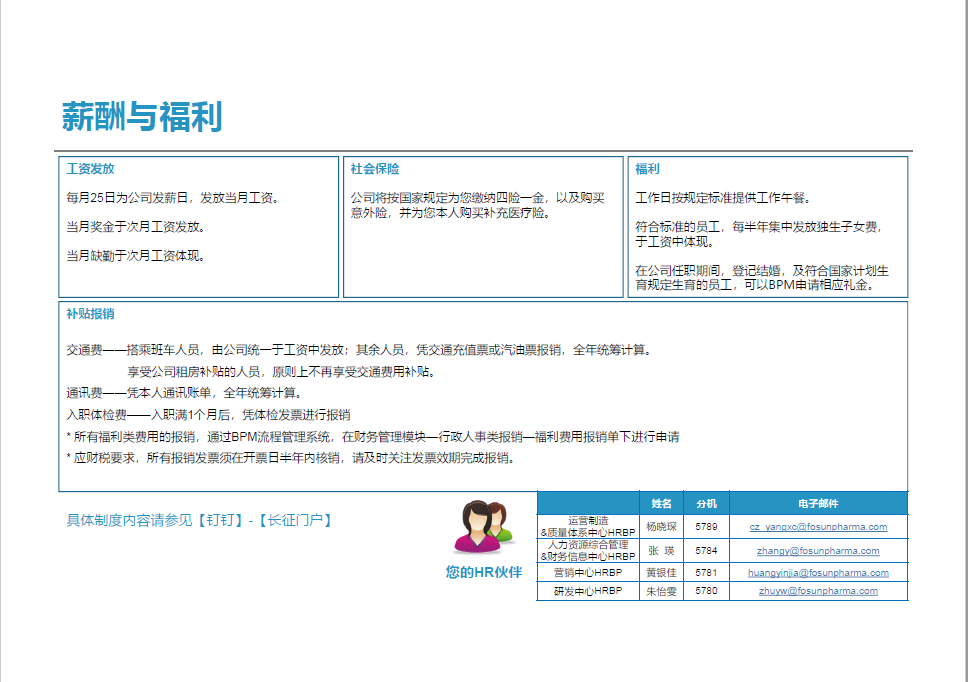Click the 具体制度内容请参见 钉钉 长征门户 text
Image resolution: width=968 pixels, height=682 pixels.
click(198, 520)
